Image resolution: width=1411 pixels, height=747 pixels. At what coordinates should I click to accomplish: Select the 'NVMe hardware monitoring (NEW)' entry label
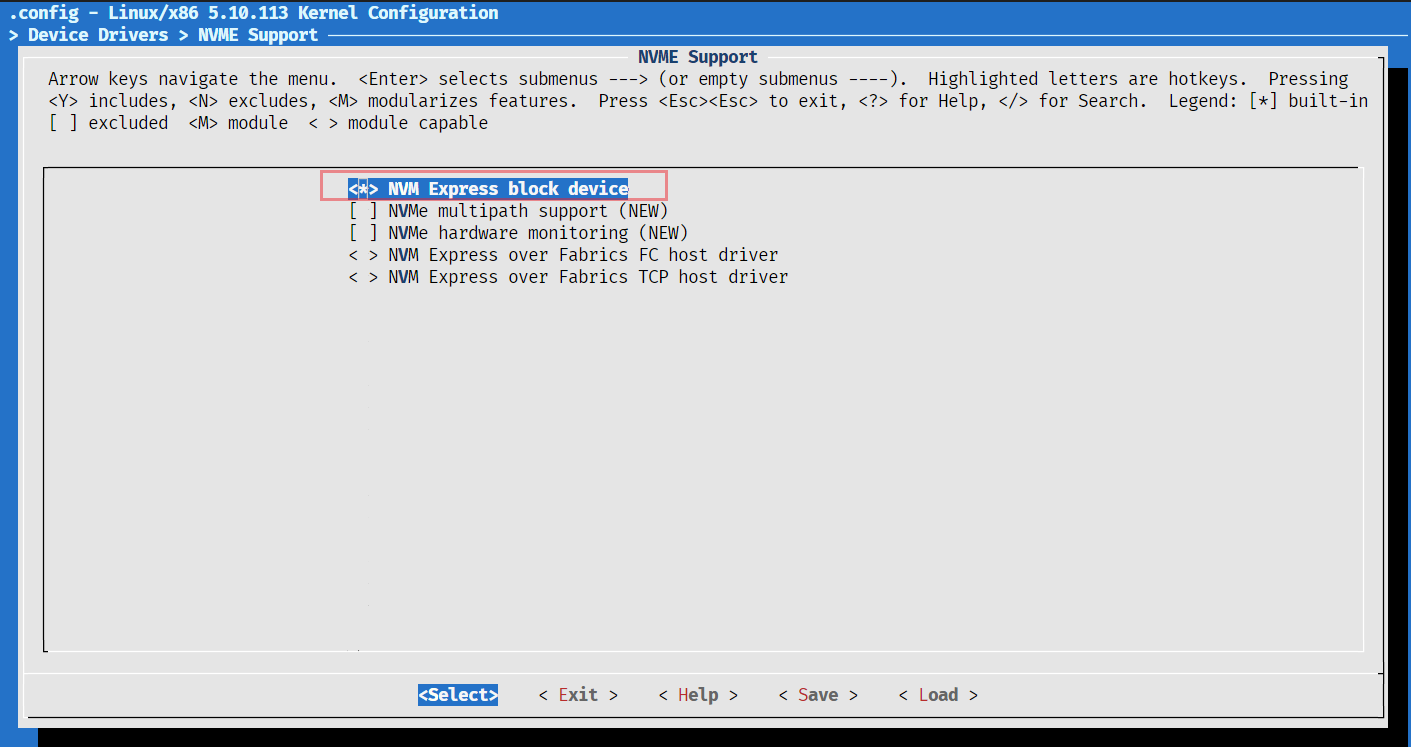[x=538, y=233]
